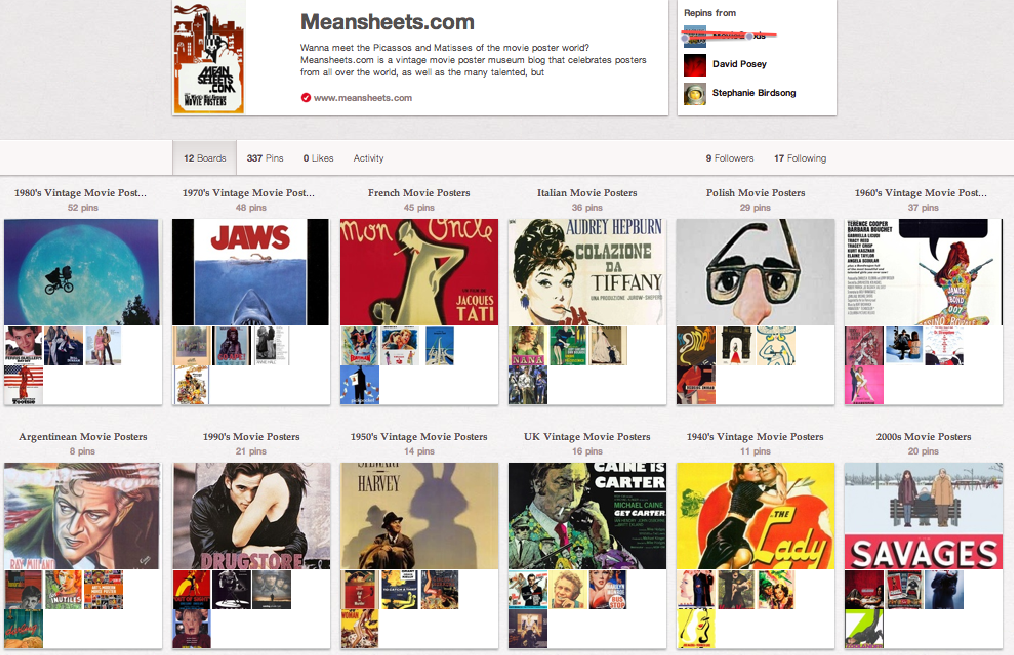This screenshot has height=655, width=1014.
Task: Switch to the 337 Pins tab
Action: [x=264, y=158]
